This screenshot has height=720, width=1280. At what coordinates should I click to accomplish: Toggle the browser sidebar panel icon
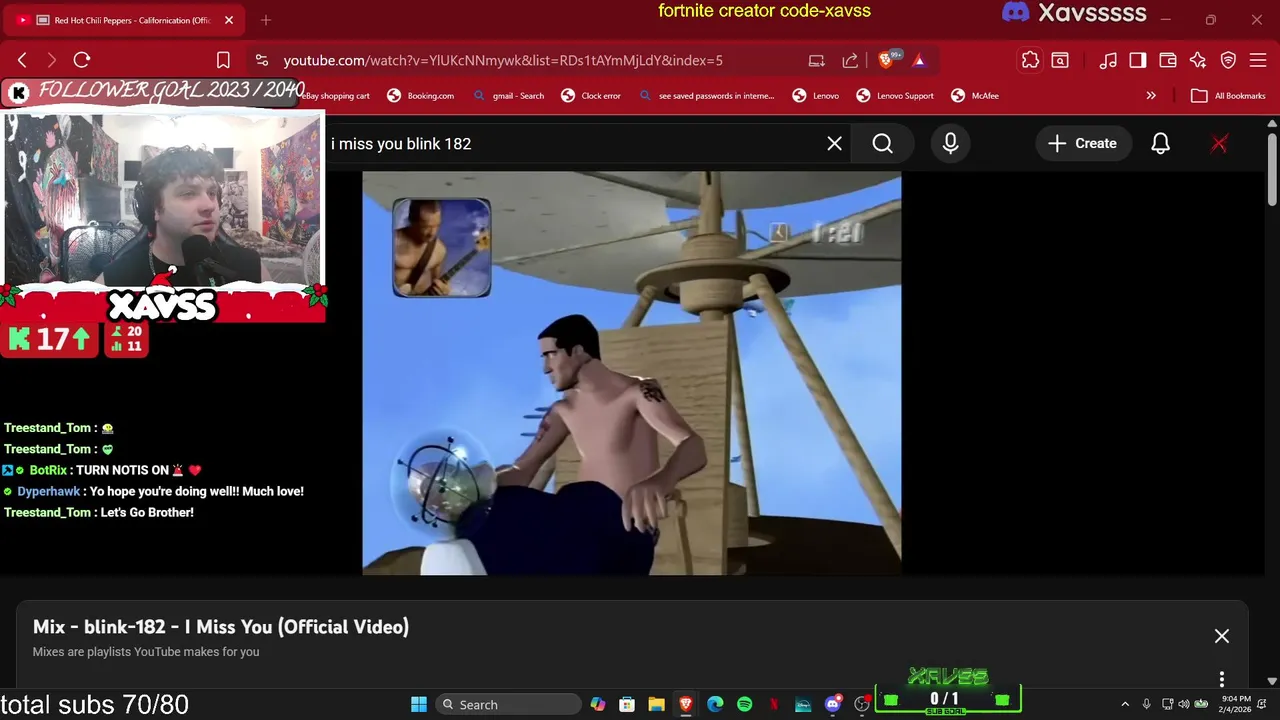(x=1138, y=60)
